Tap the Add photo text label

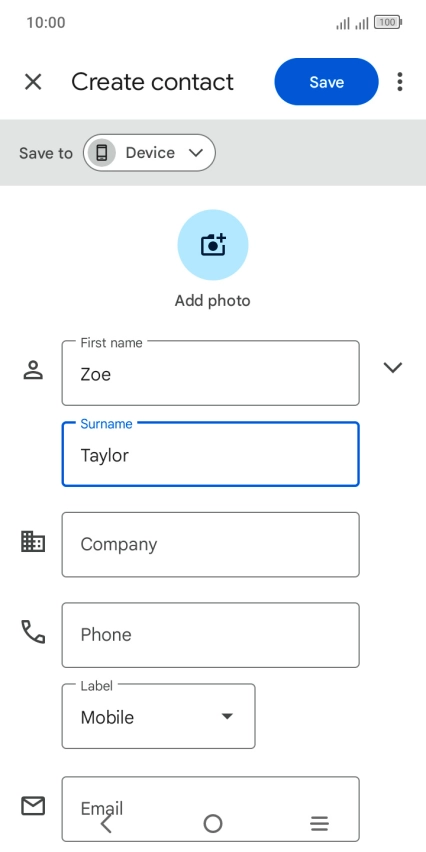[212, 300]
